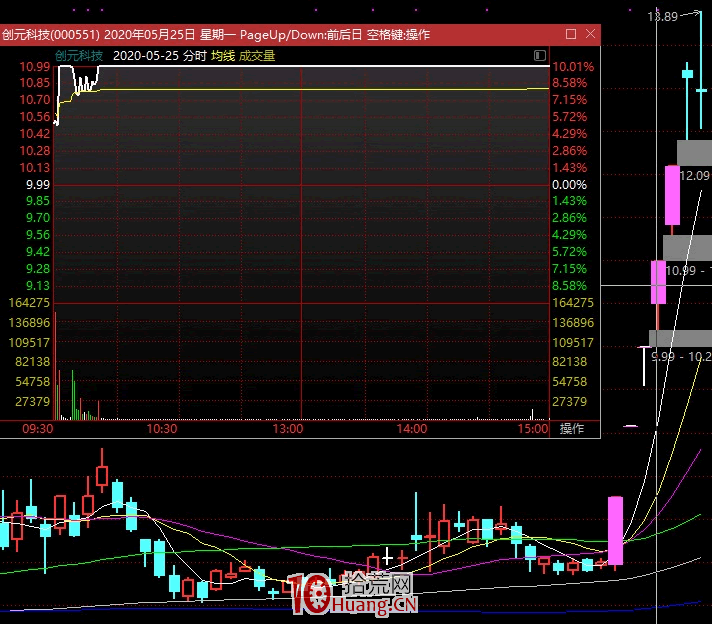Click the 13:00 time axis label
712x624 pixels.
tap(287, 428)
